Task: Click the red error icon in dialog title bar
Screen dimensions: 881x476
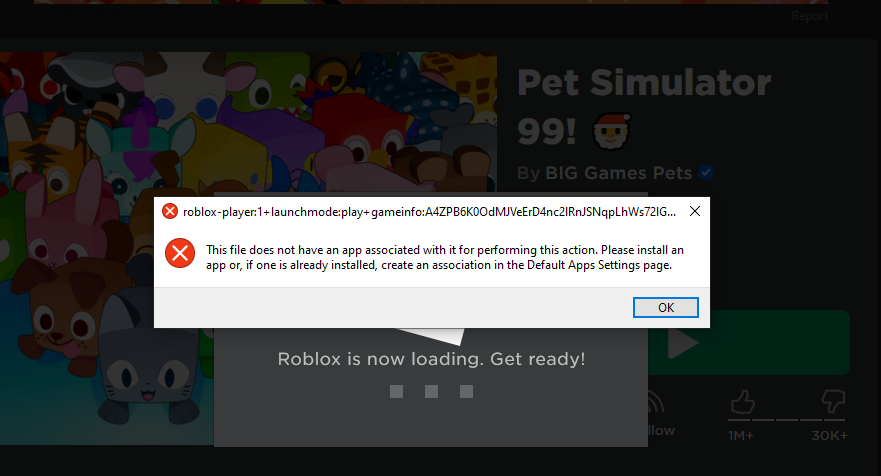Action: [170, 211]
